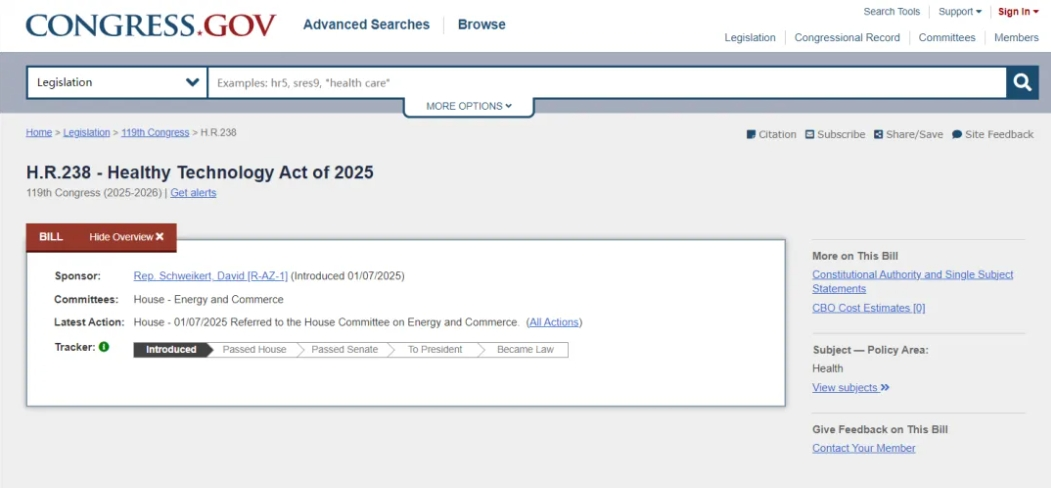This screenshot has height=489, width=1051.
Task: Hide the bill overview panel
Action: click(x=126, y=237)
